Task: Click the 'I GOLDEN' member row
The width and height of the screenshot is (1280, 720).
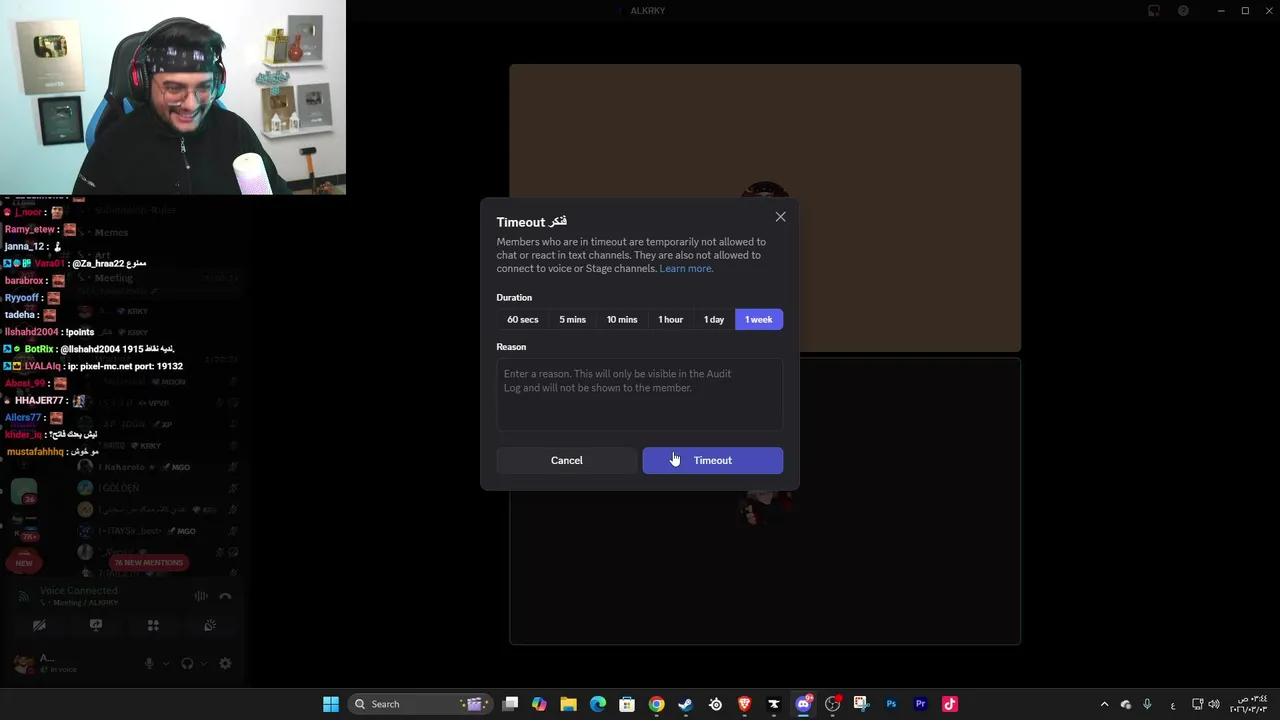Action: (x=155, y=488)
